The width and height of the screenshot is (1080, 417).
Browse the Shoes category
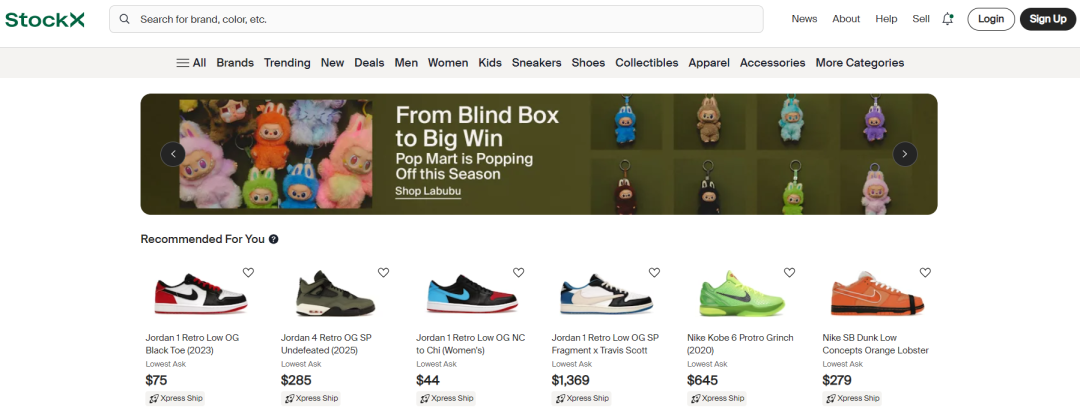[x=588, y=63]
